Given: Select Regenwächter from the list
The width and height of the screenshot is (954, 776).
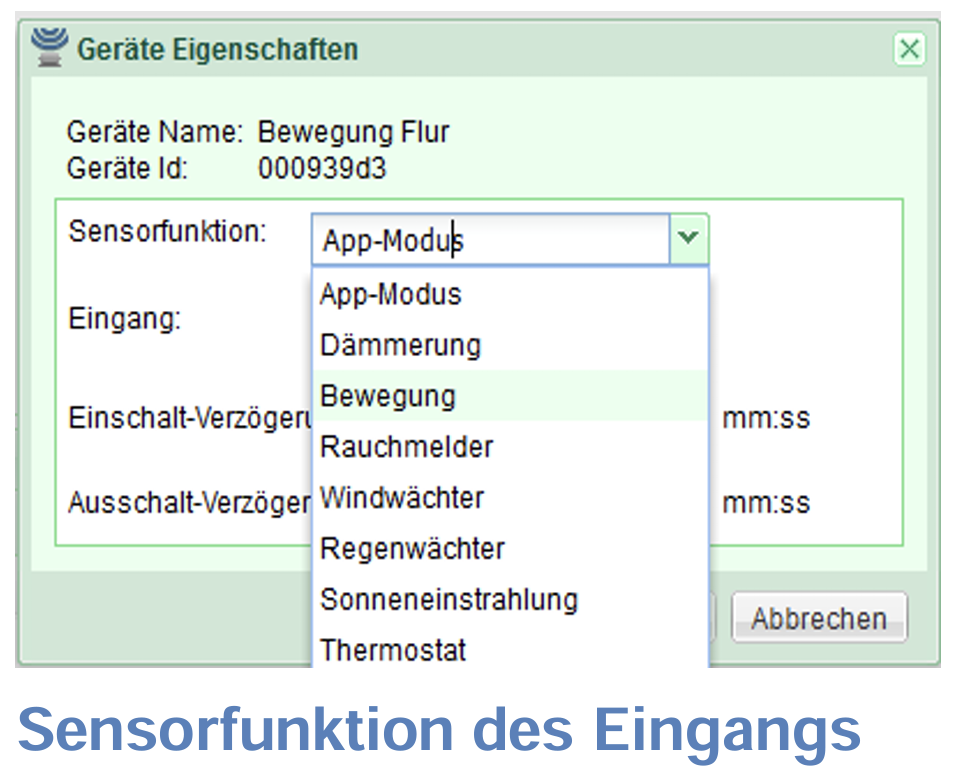Looking at the screenshot, I should click(412, 549).
